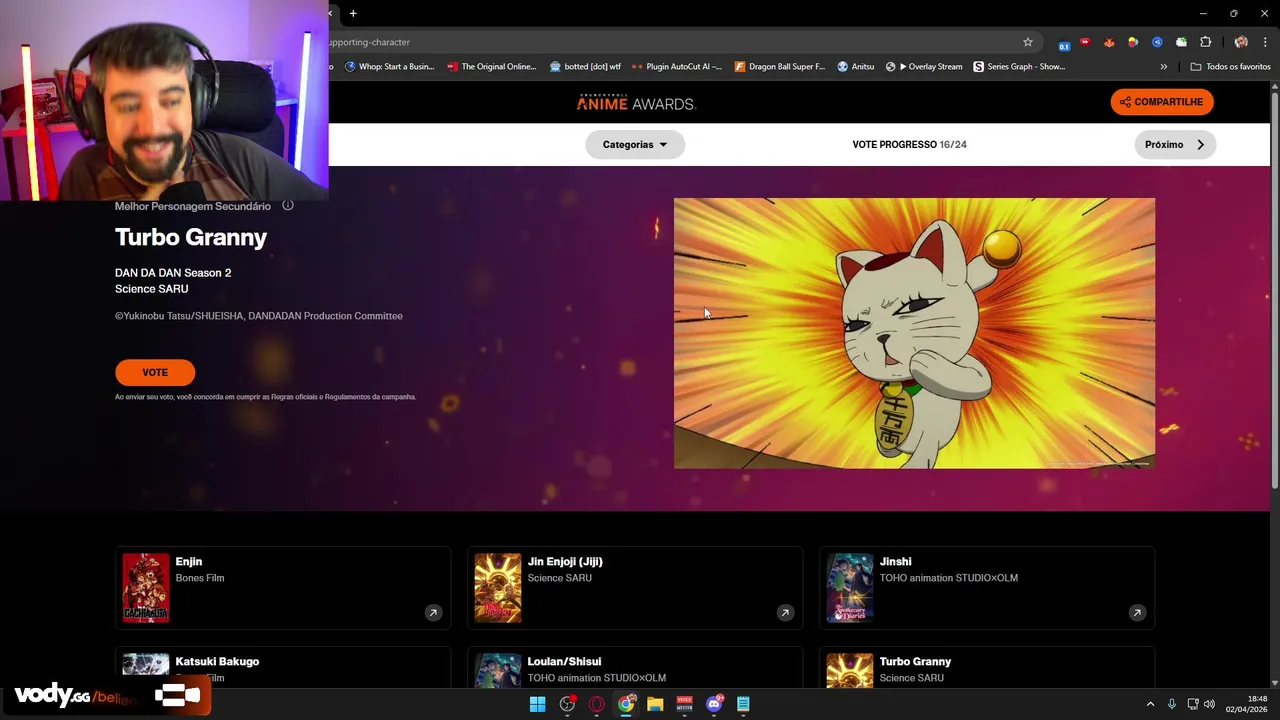Open File Explorer from the taskbar
The image size is (1280, 720).
655,704
